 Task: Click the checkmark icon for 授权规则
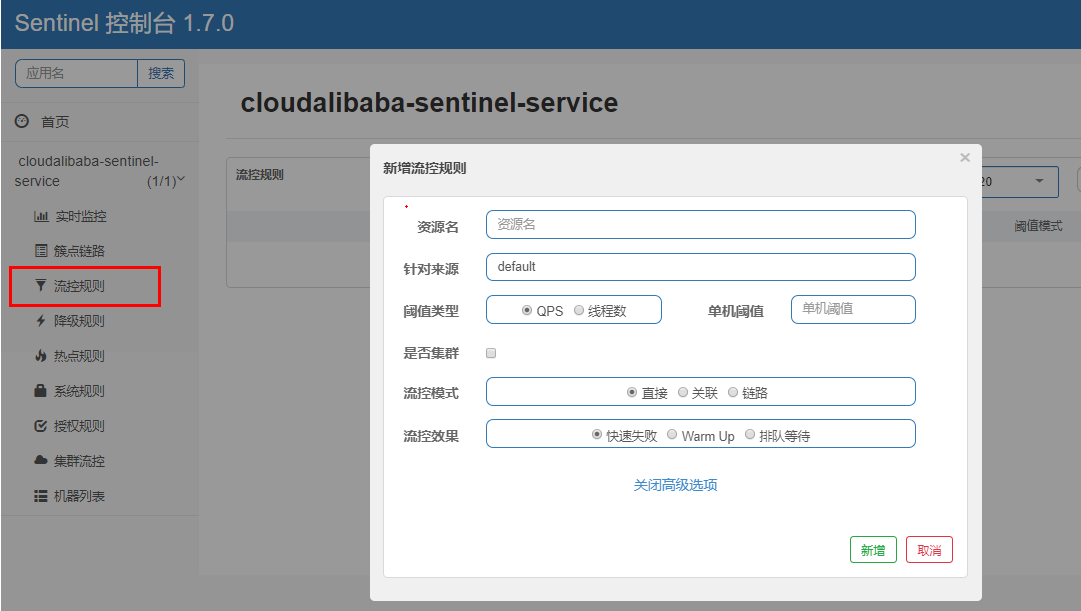(x=41, y=426)
